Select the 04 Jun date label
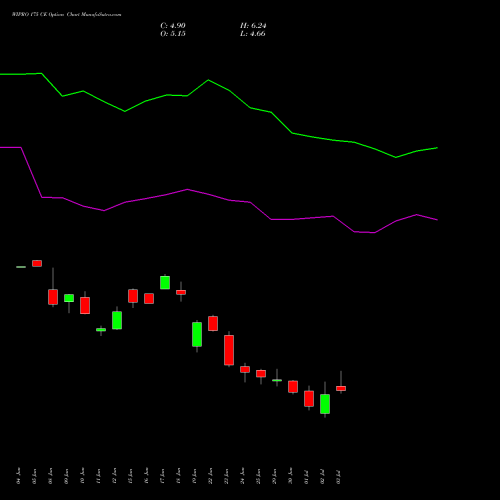The image size is (500, 500). 19,476
